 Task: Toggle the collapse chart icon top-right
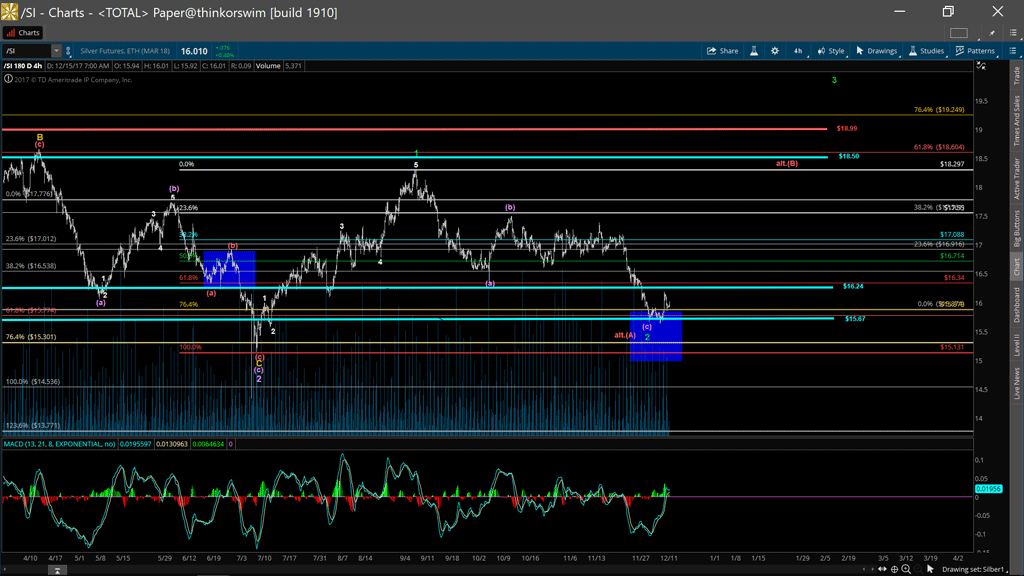982,66
